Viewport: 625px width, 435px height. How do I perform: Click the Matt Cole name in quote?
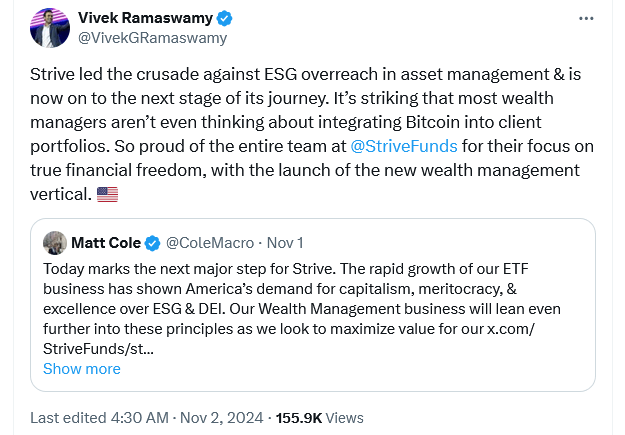pos(105,243)
